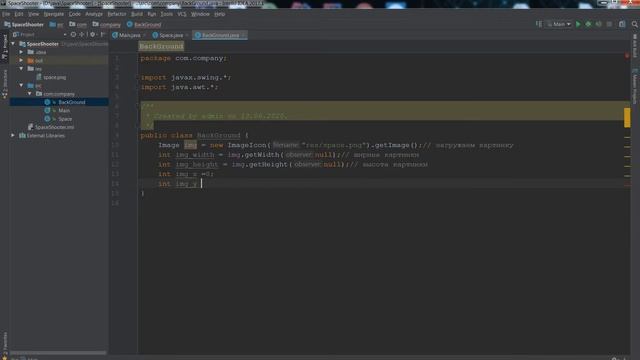Viewport: 640px width, 360px height.
Task: Open the Help menu
Action: pyautogui.click(x=220, y=14)
